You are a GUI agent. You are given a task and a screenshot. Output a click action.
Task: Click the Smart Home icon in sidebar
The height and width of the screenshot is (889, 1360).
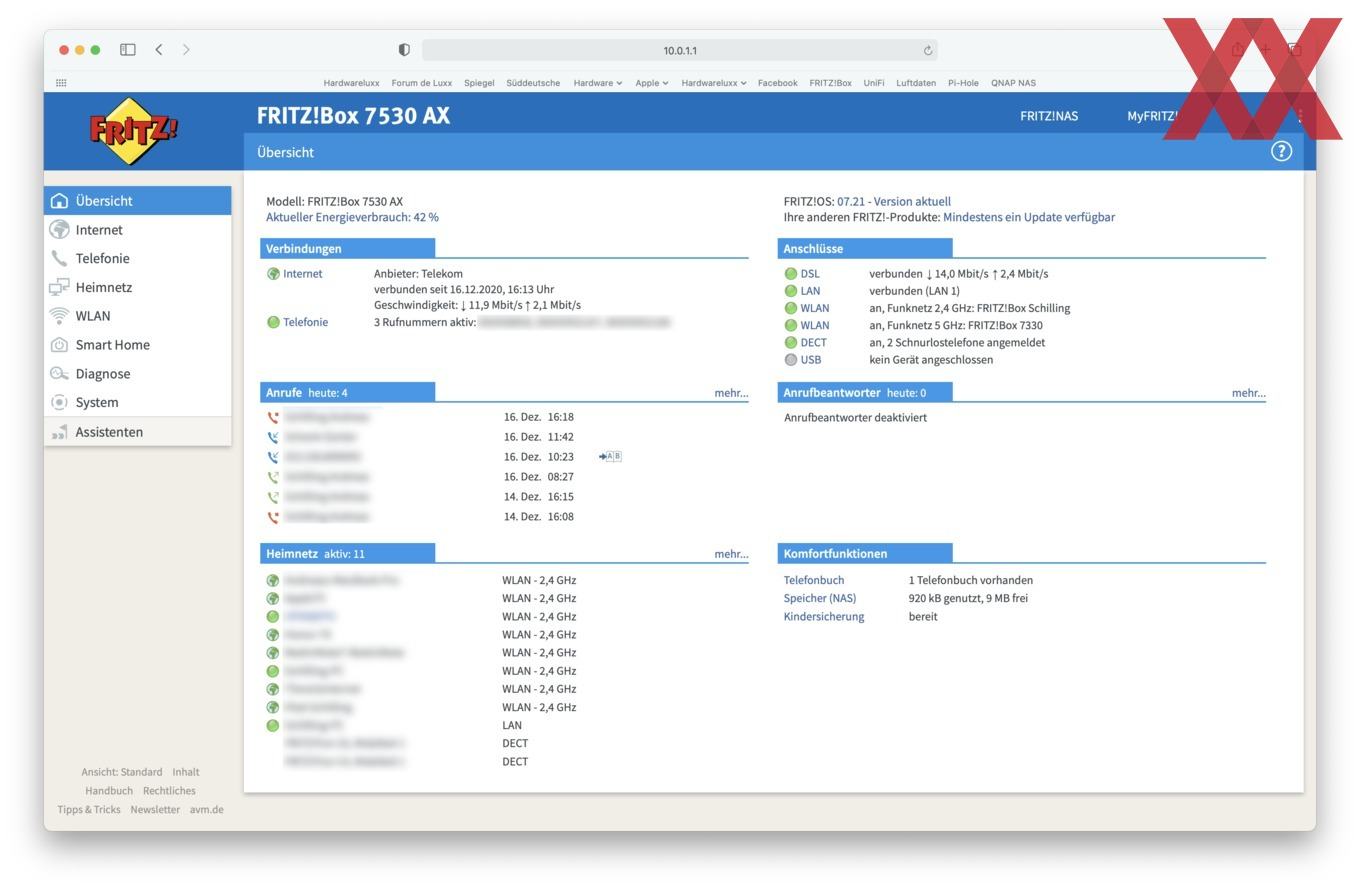59,345
